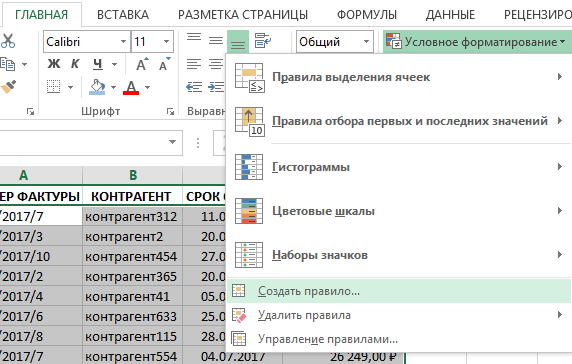Screen dimensions: 572x364
Task: Toggle underline Ч formatting
Action: pyautogui.click(x=97, y=64)
